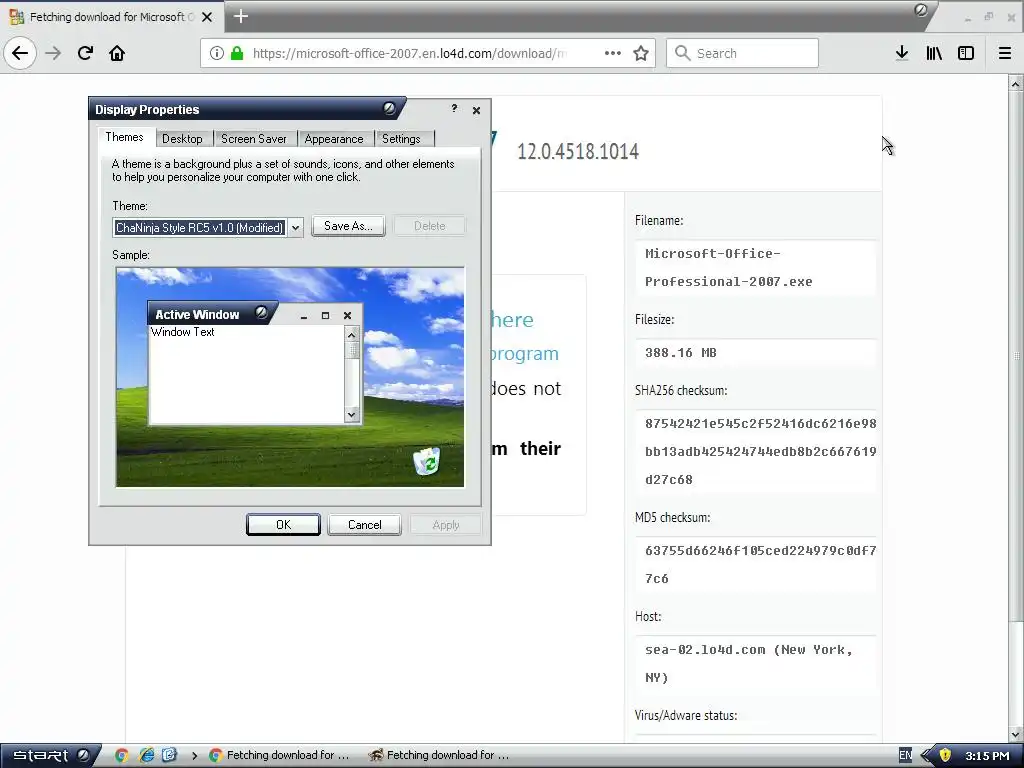Viewport: 1024px width, 768px height.
Task: Open the Firefox home page icon
Action: click(x=117, y=53)
